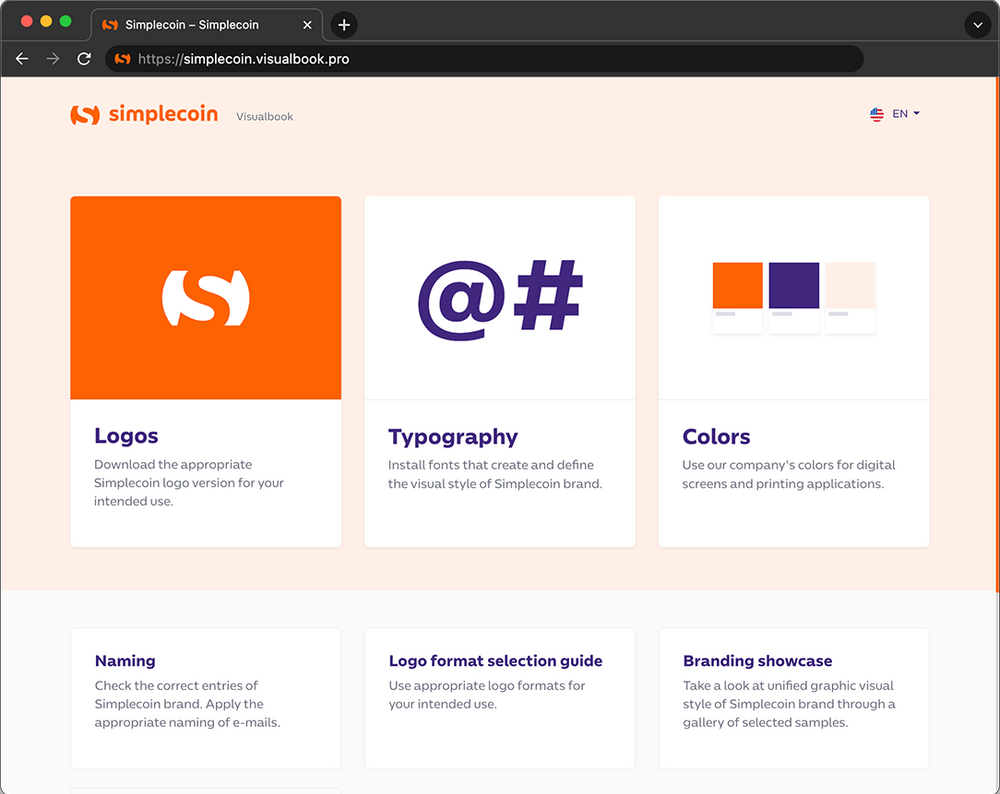Open the tab list chevron dropdown
1000x794 pixels.
click(x=977, y=25)
